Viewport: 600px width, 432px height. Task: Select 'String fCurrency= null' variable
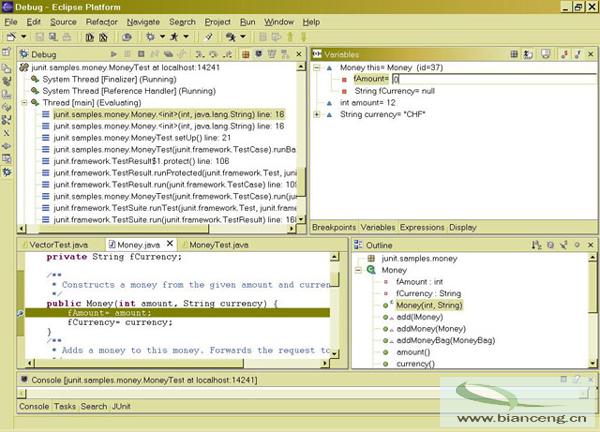394,91
